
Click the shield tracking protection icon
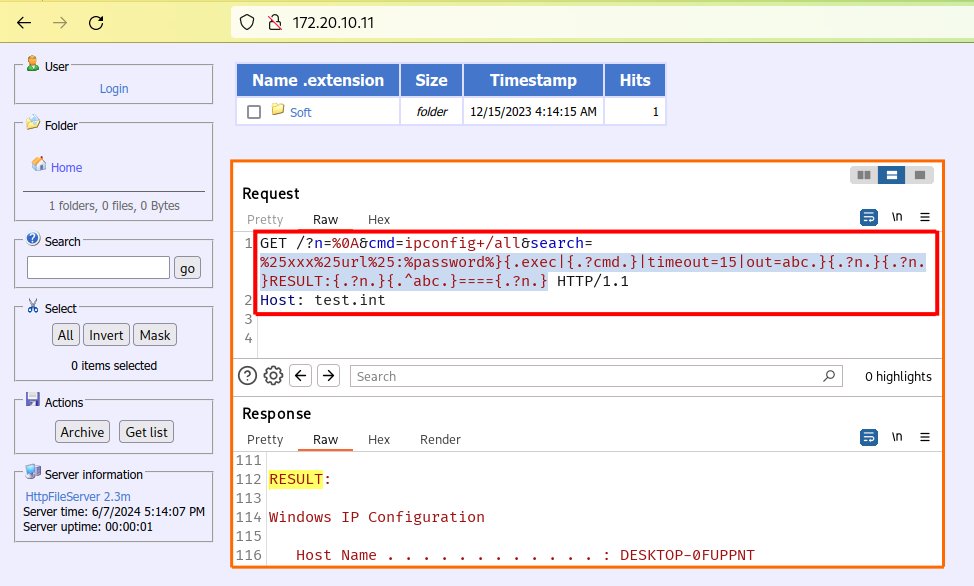point(247,22)
